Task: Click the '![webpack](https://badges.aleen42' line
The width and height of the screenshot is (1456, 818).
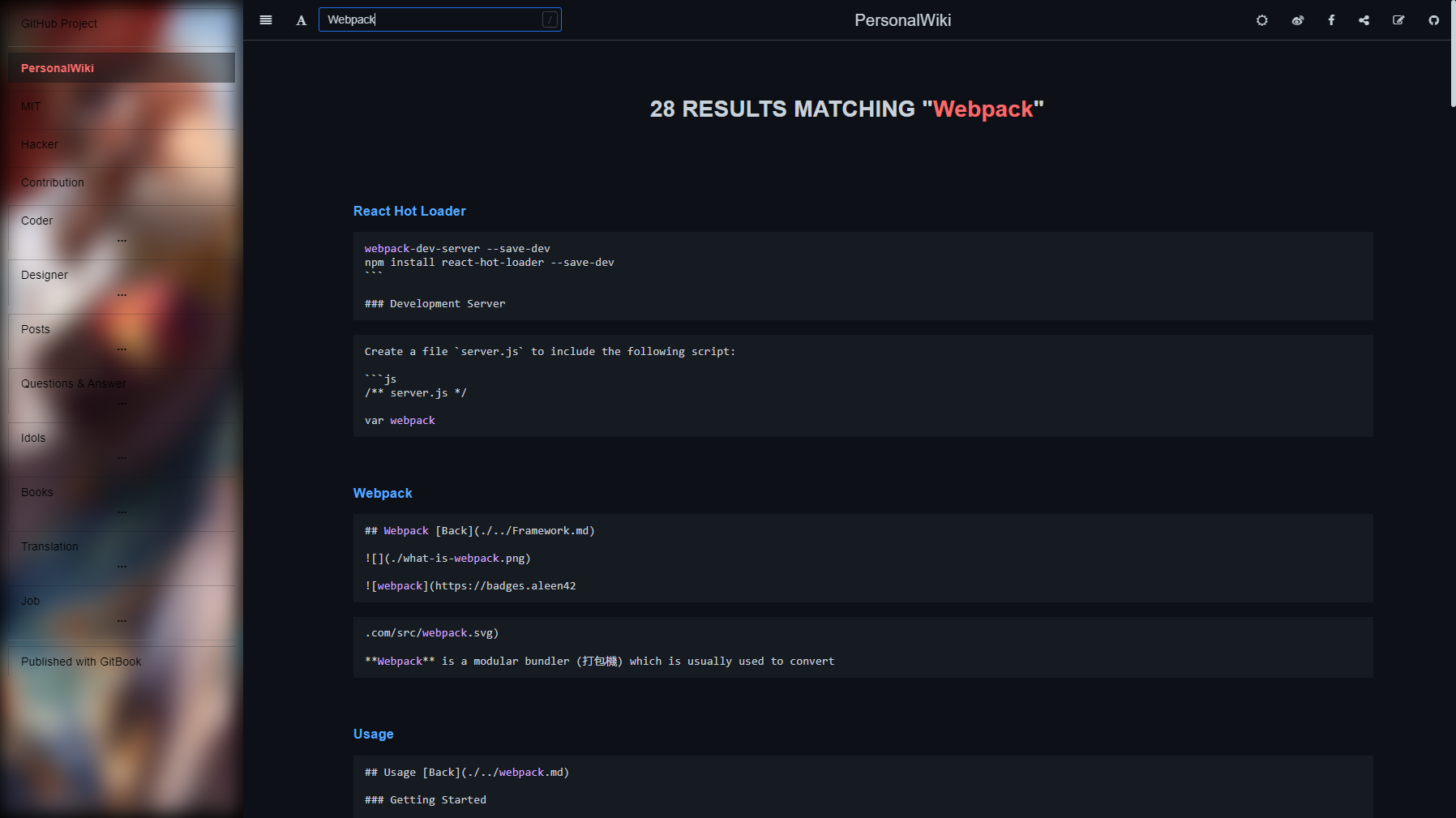Action: 470,585
